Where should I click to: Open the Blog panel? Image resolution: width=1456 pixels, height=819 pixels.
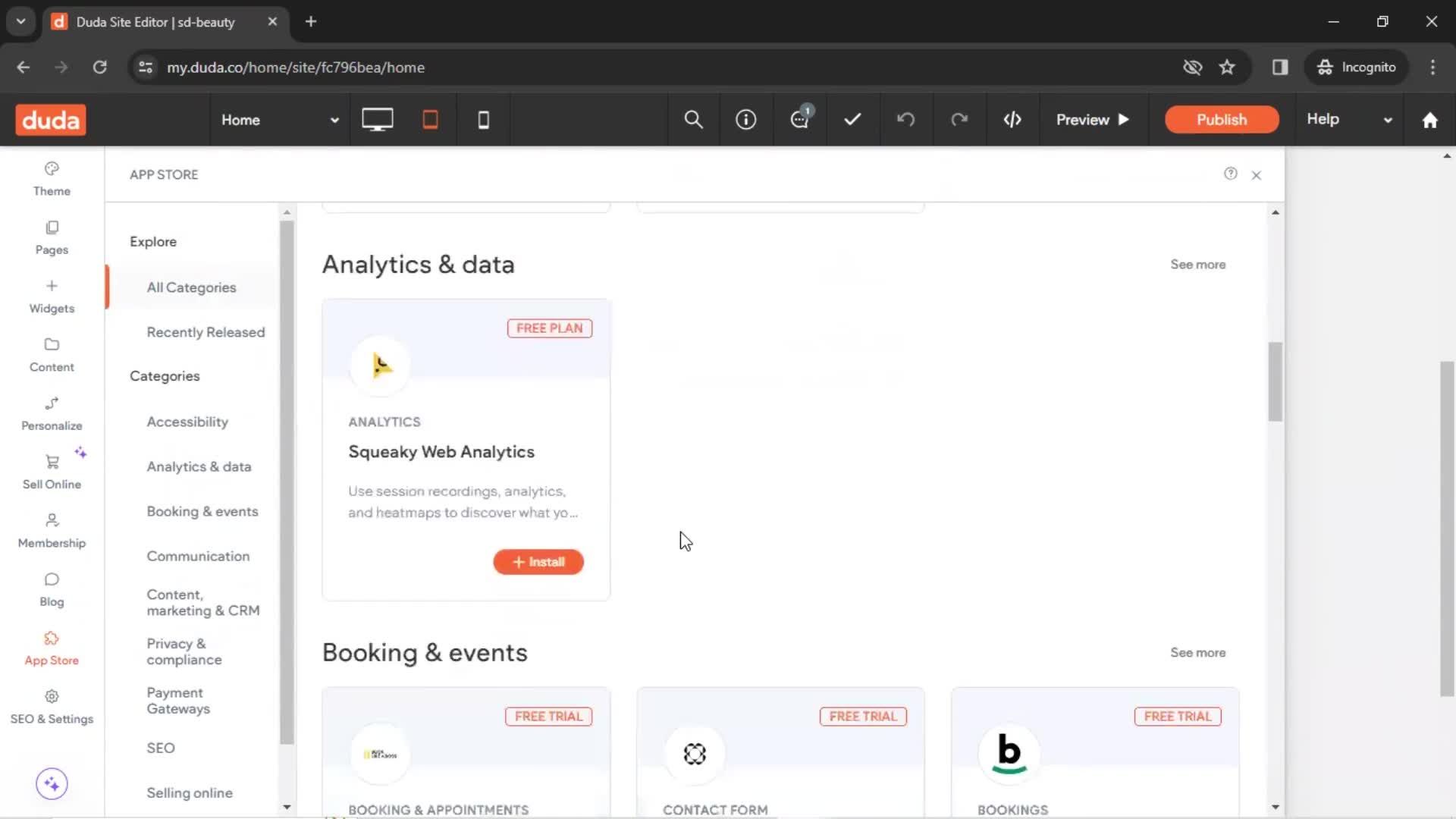[52, 590]
